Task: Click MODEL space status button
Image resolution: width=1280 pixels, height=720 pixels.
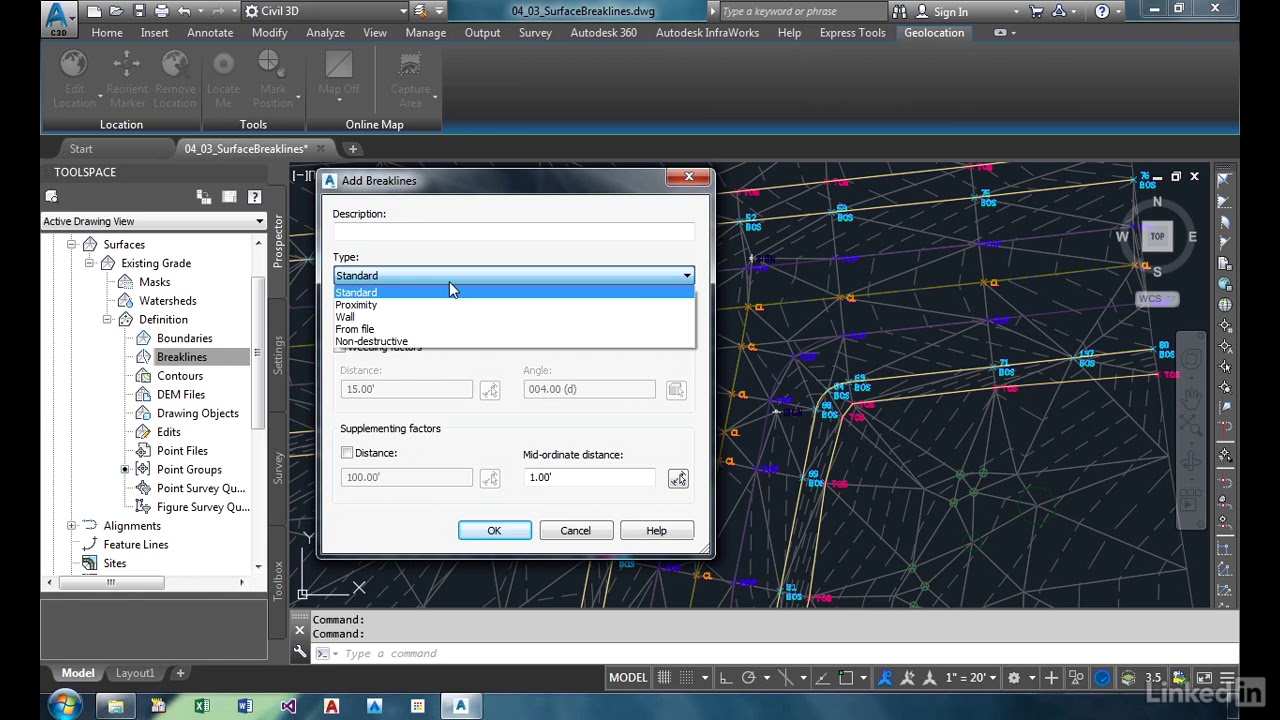Action: (628, 678)
